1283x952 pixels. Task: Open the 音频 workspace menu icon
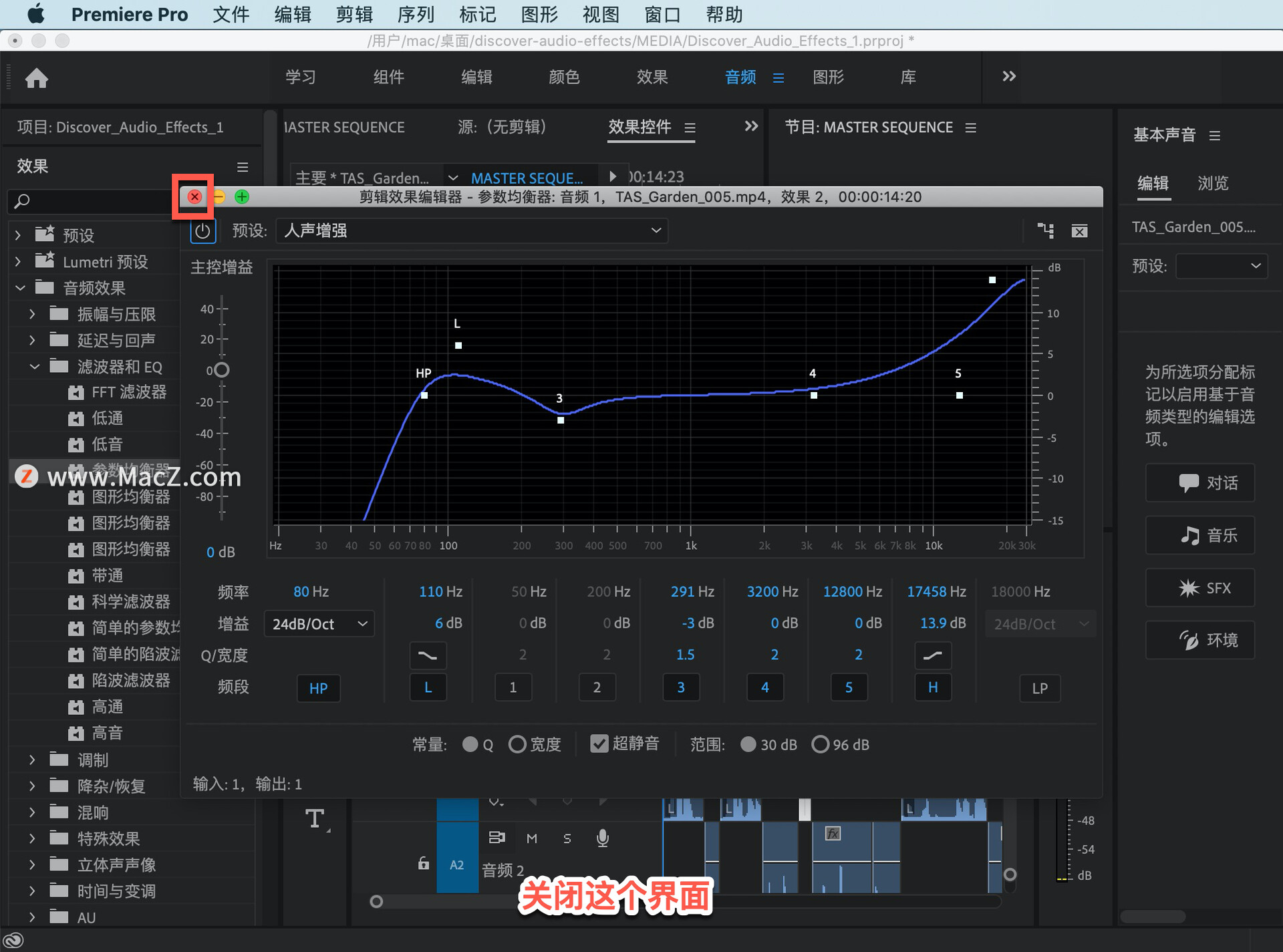coord(778,77)
